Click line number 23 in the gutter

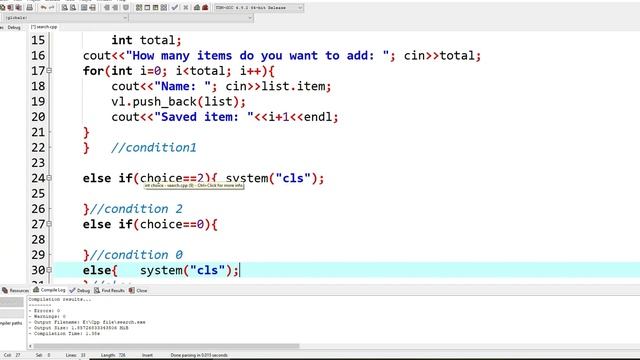[x=38, y=163]
